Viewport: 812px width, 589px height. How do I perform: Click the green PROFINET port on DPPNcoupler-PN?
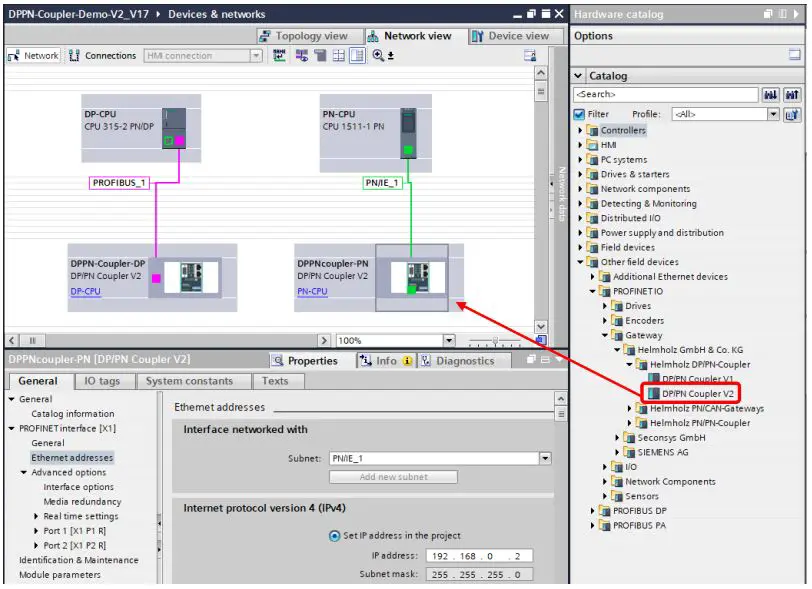tap(412, 290)
